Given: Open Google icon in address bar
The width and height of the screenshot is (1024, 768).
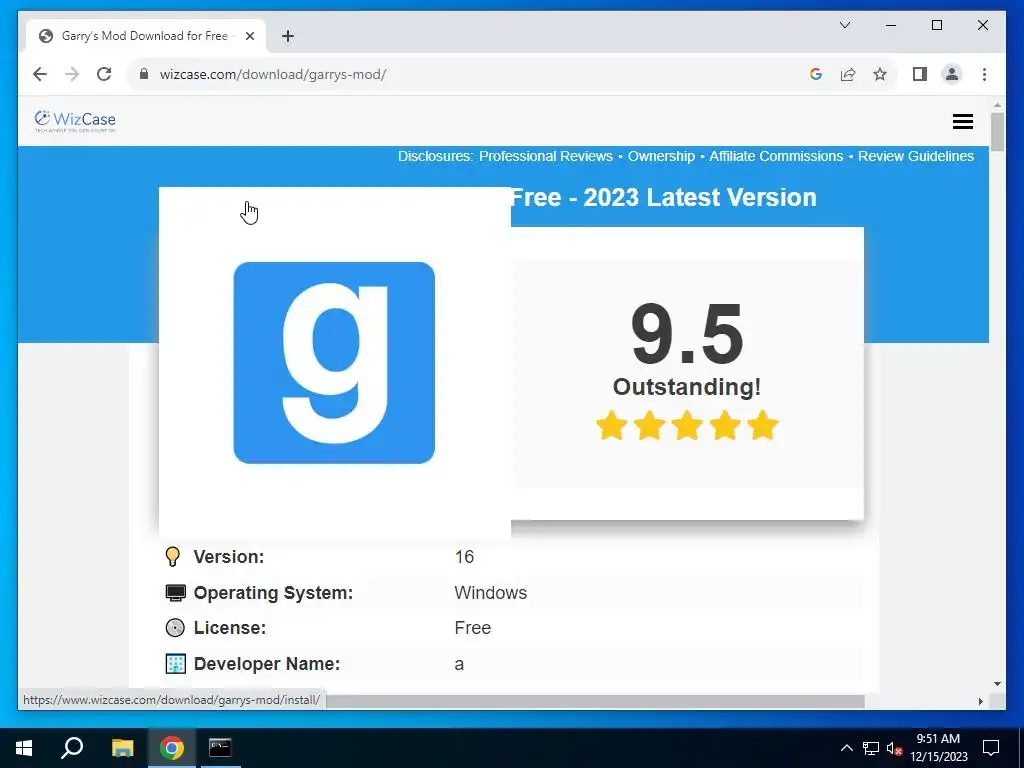Looking at the screenshot, I should 816,74.
